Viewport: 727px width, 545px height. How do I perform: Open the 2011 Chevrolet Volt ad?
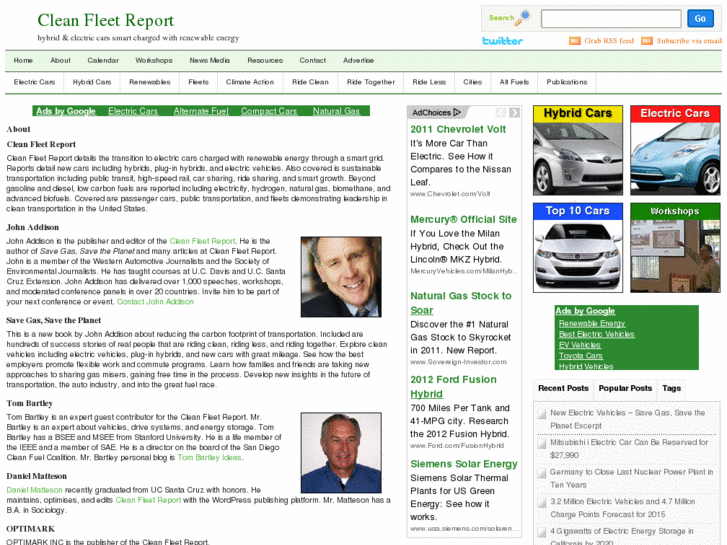[x=458, y=129]
